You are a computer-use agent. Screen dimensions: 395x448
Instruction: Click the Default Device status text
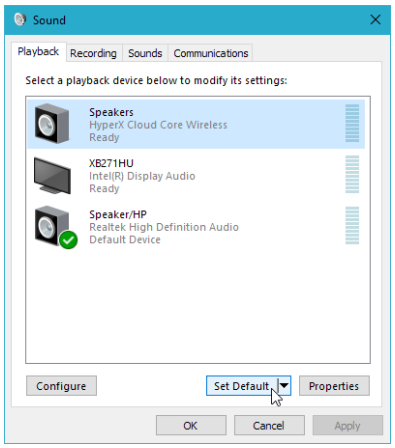125,240
